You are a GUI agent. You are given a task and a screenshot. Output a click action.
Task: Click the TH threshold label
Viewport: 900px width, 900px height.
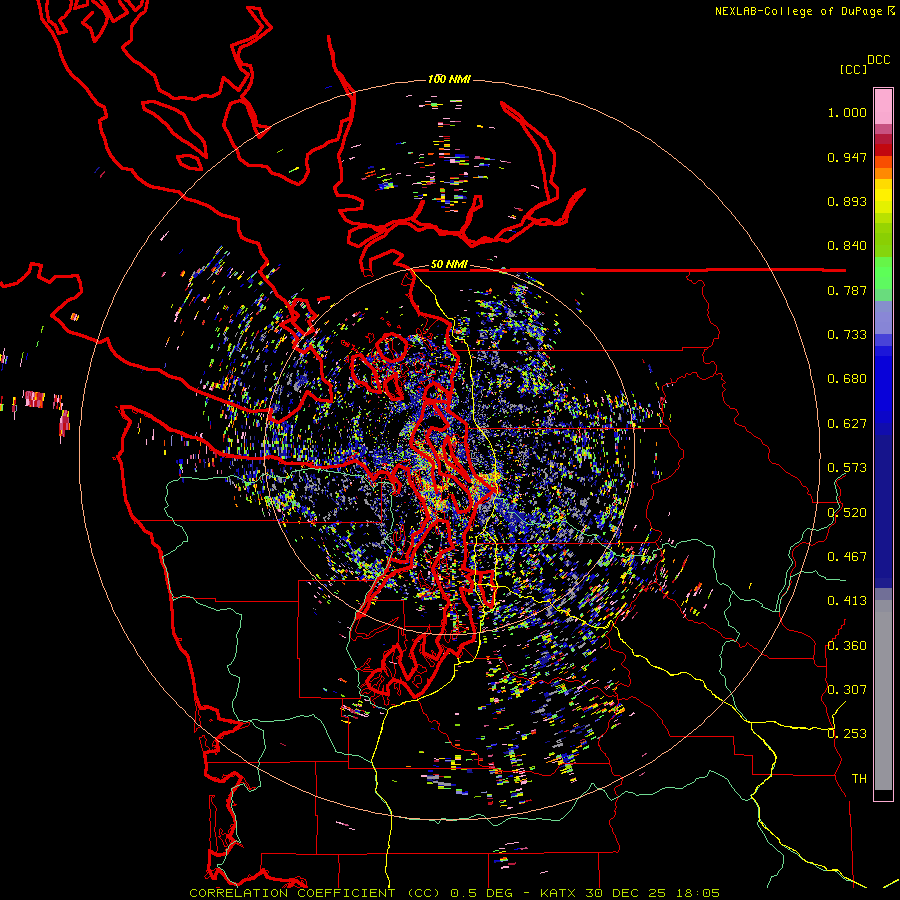point(859,779)
